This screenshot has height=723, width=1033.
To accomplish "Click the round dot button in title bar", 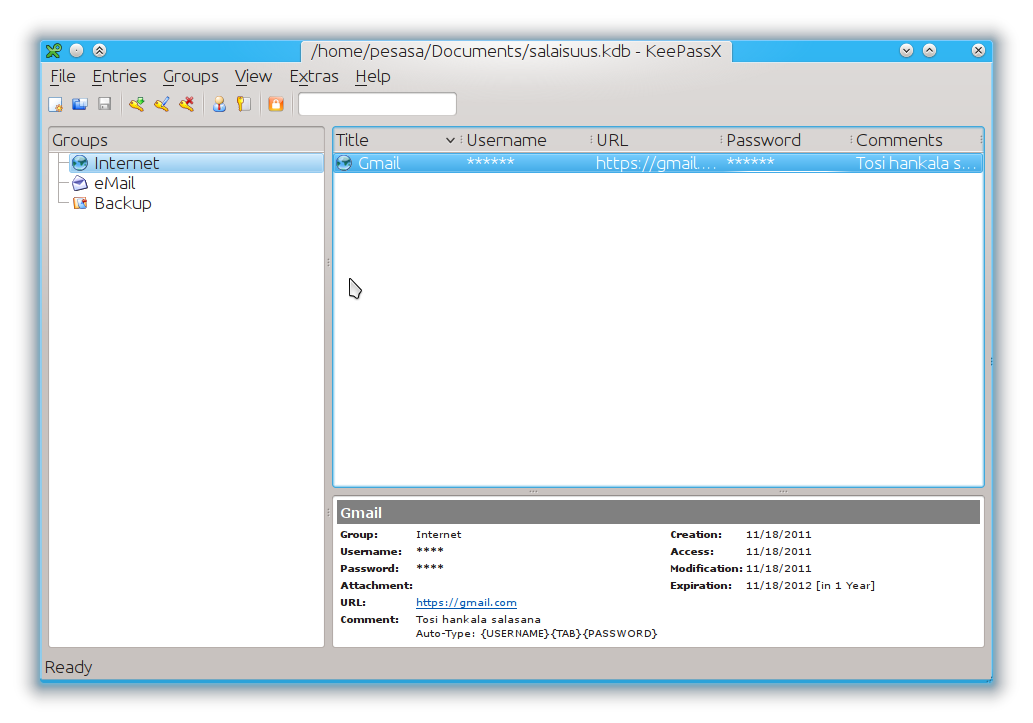I will click(x=76, y=51).
